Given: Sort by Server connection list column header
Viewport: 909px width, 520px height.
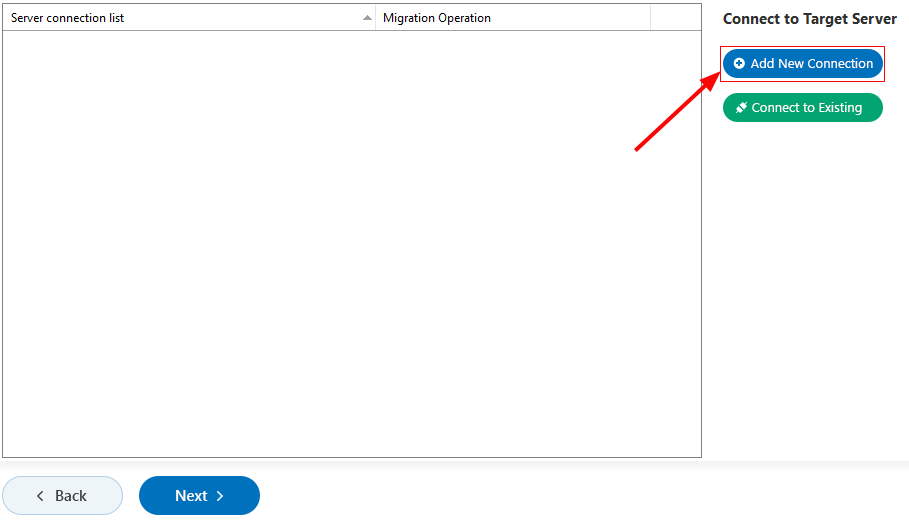Looking at the screenshot, I should 189,18.
